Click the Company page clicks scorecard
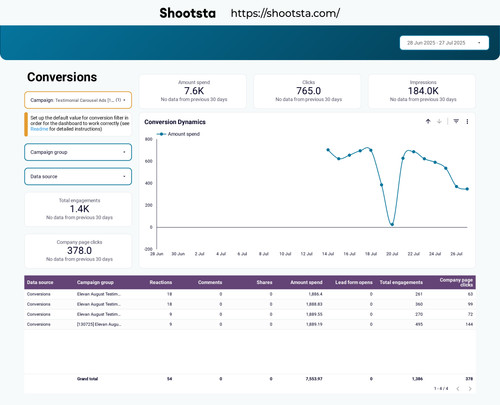Viewport: 500px width, 405px height. 78,251
